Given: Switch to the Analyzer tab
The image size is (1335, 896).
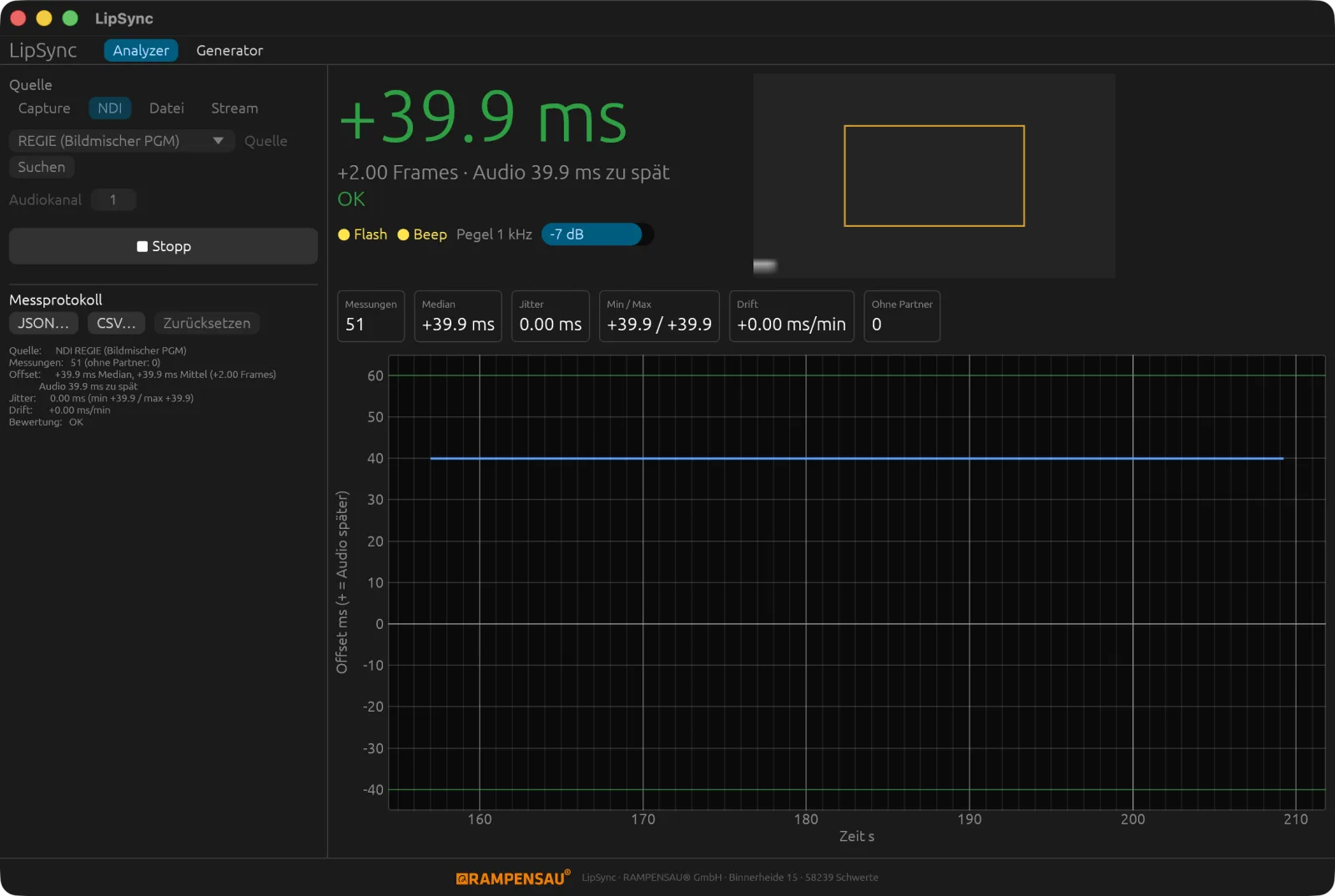Looking at the screenshot, I should [141, 50].
